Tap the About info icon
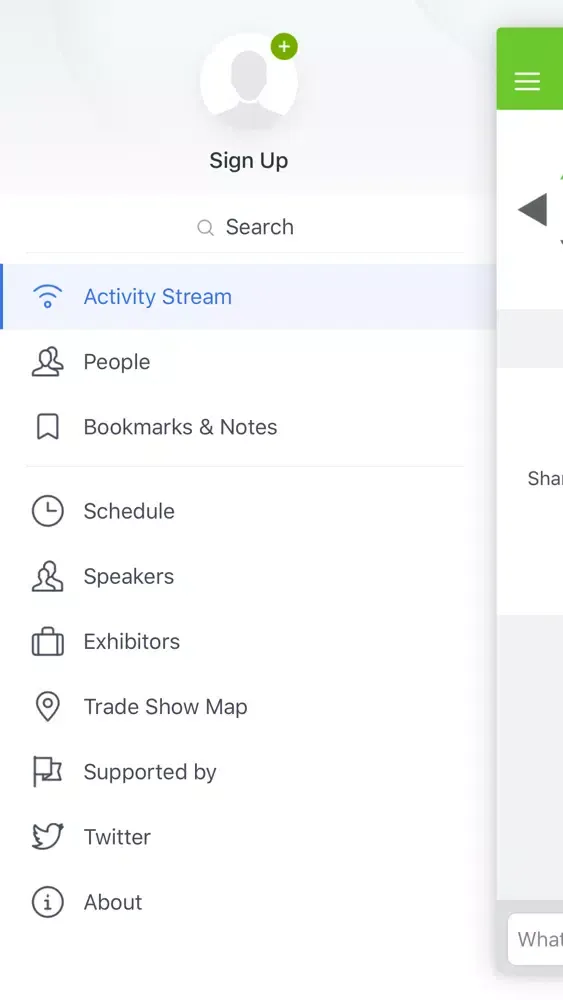Screen dimensions: 563x1000 pyautogui.click(x=48, y=902)
